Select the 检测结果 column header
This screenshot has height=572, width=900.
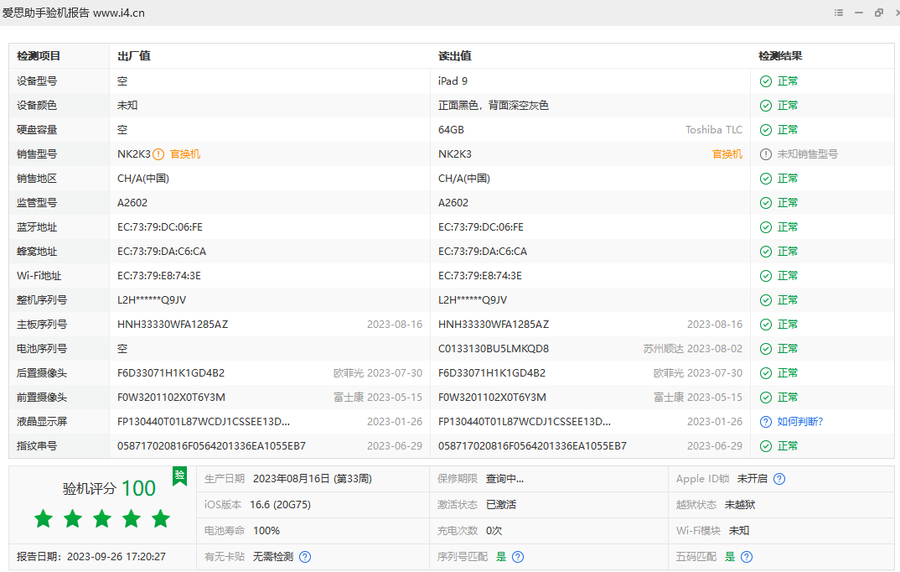[780, 56]
